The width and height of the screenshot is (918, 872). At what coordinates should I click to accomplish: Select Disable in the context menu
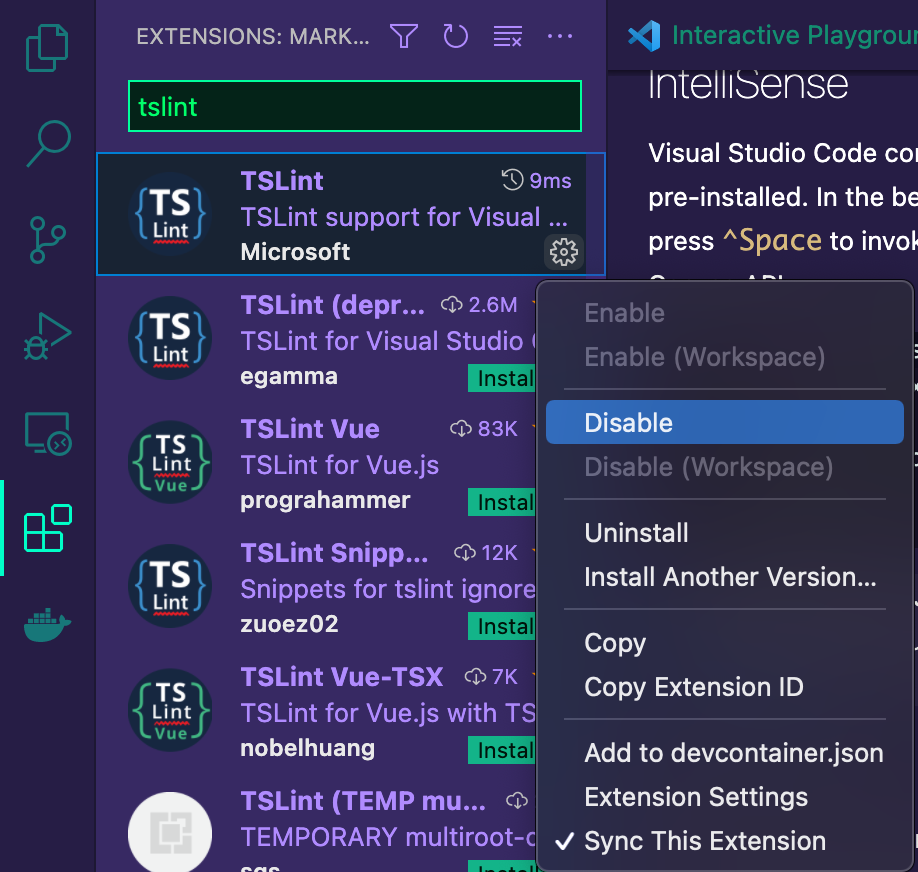(x=725, y=422)
